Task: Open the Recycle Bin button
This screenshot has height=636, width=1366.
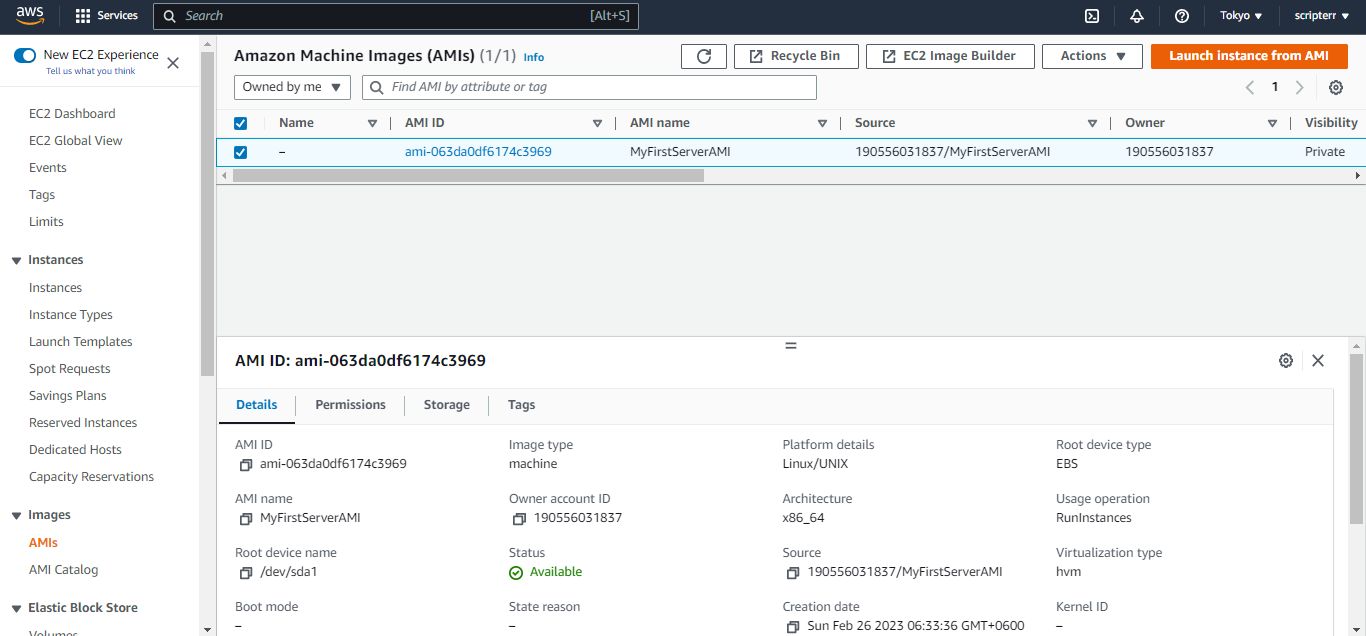Action: click(796, 56)
